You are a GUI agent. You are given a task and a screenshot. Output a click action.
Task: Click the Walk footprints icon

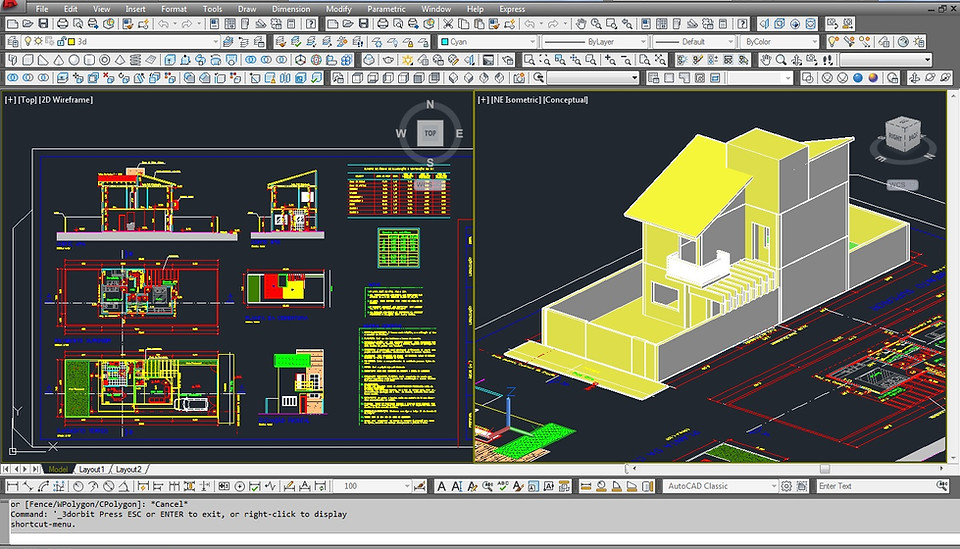point(827,60)
